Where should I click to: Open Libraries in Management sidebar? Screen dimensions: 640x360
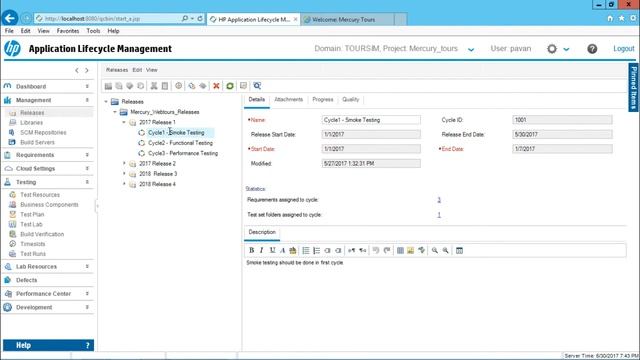point(31,122)
